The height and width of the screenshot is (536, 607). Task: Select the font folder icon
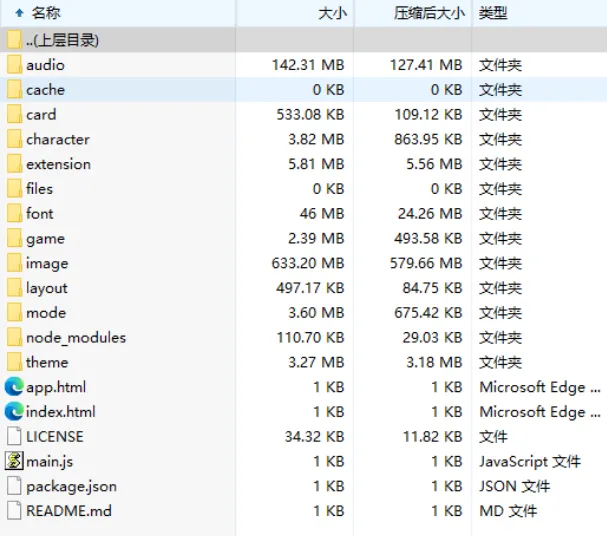tap(14, 213)
